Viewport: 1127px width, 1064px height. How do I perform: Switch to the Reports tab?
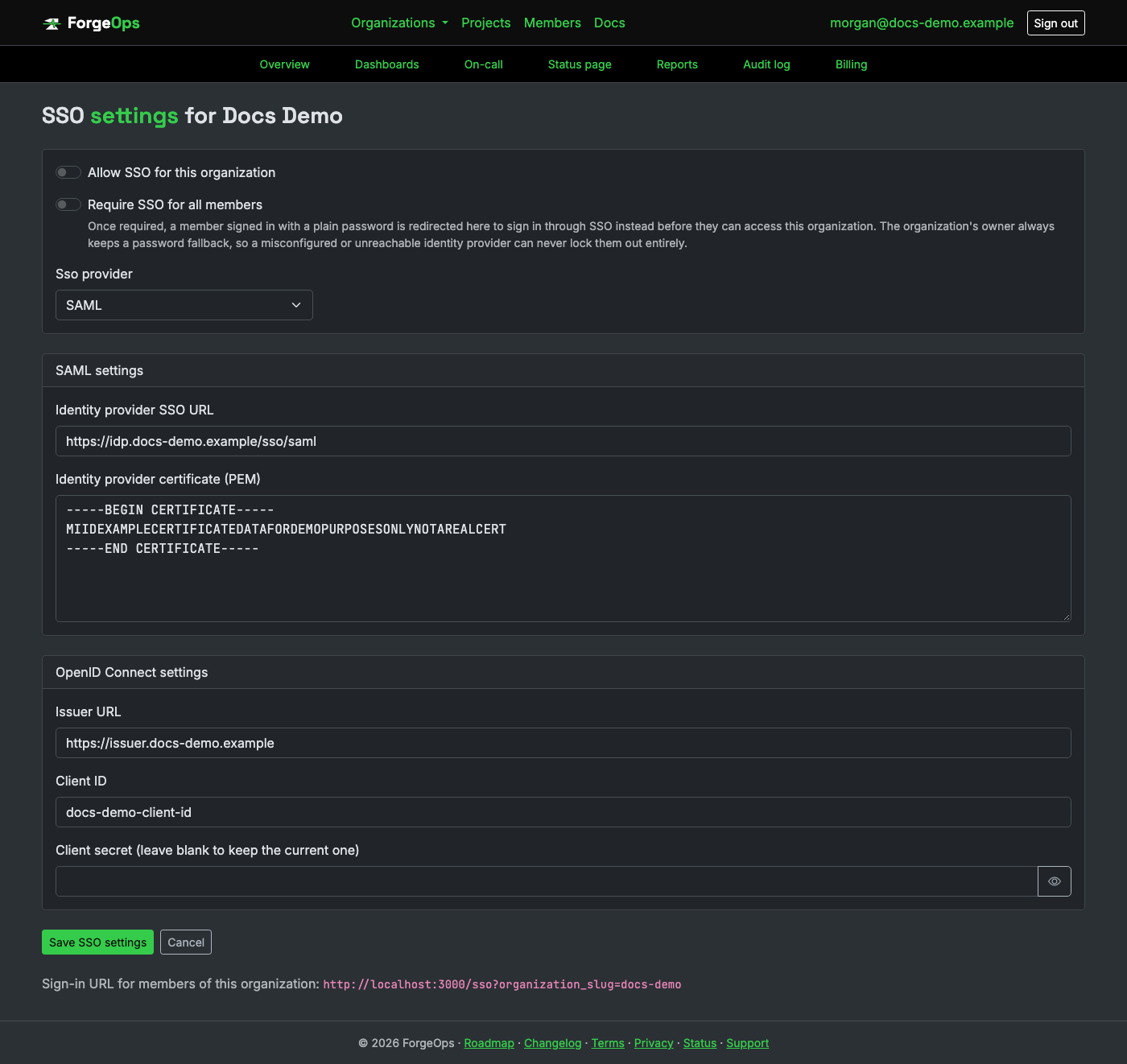click(677, 64)
